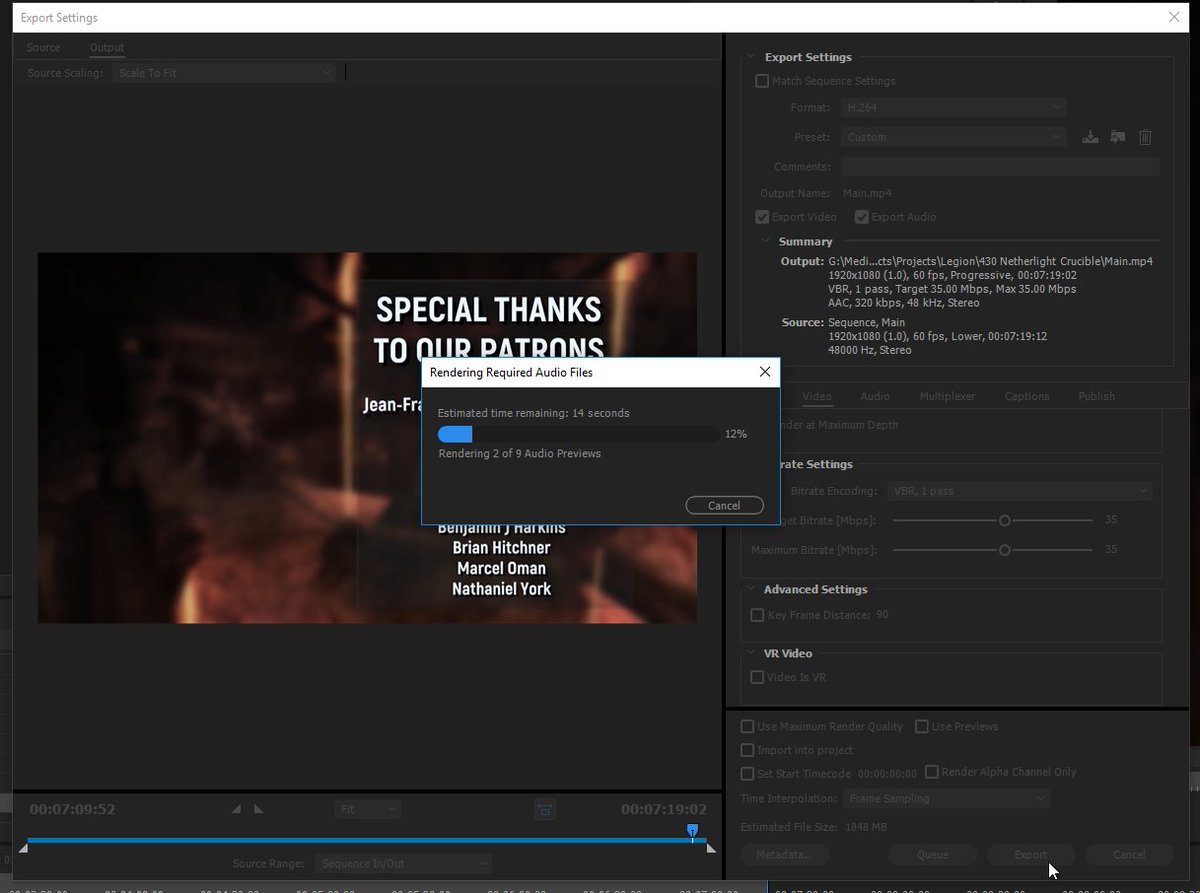Cancel the audio rendering progress dialog
This screenshot has width=1200, height=893.
point(724,505)
